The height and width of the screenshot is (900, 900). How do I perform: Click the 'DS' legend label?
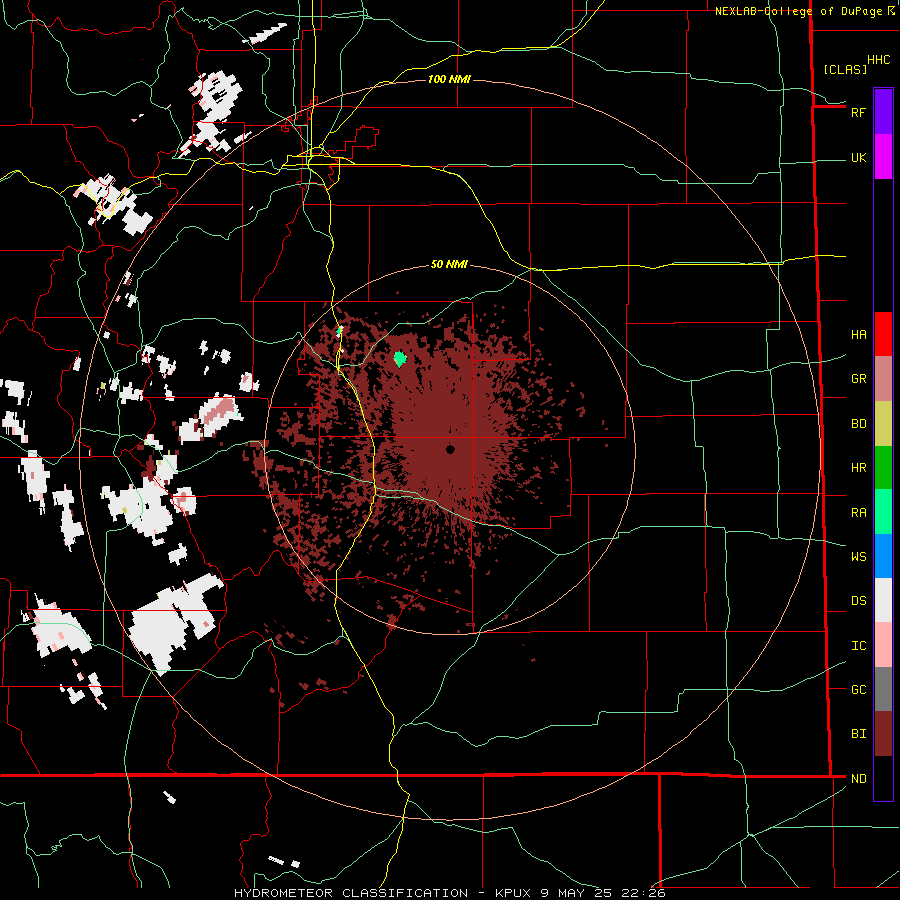[x=859, y=601]
